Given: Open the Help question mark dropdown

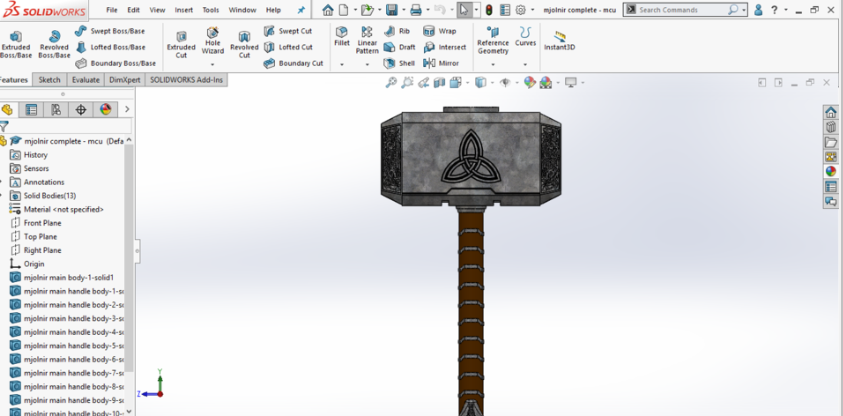Looking at the screenshot, I should pyautogui.click(x=785, y=10).
